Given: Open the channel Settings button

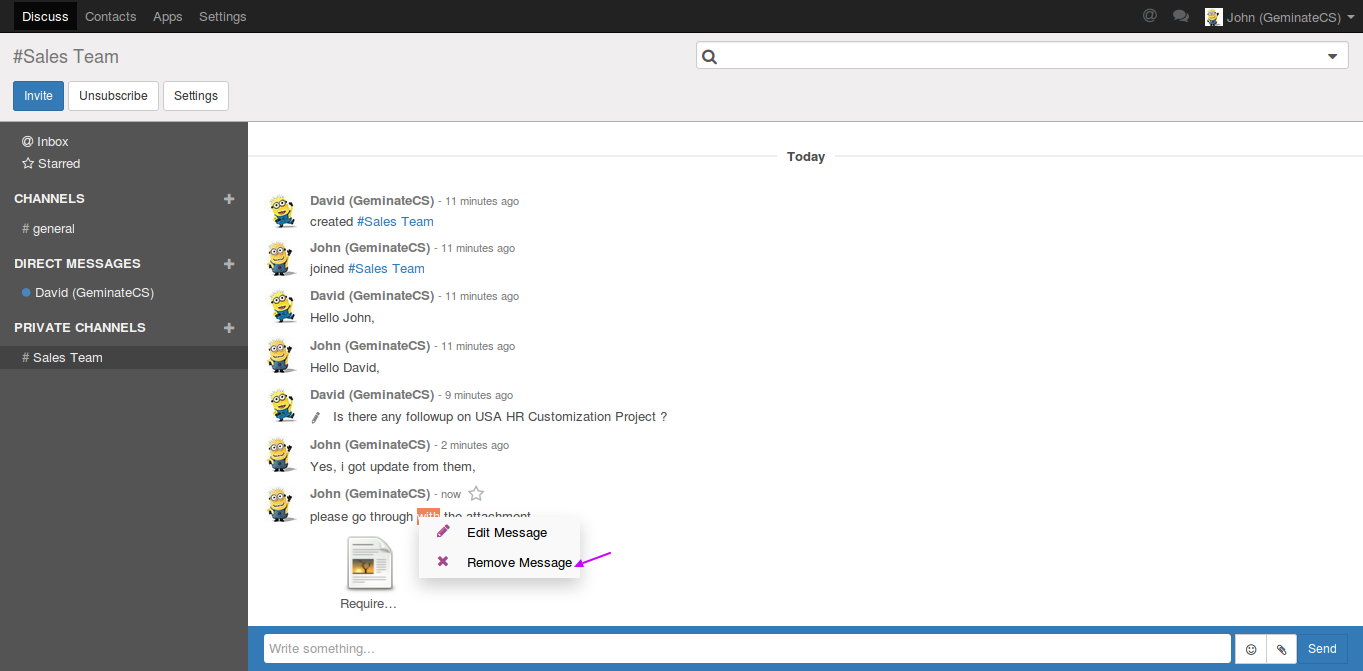Looking at the screenshot, I should click(196, 96).
